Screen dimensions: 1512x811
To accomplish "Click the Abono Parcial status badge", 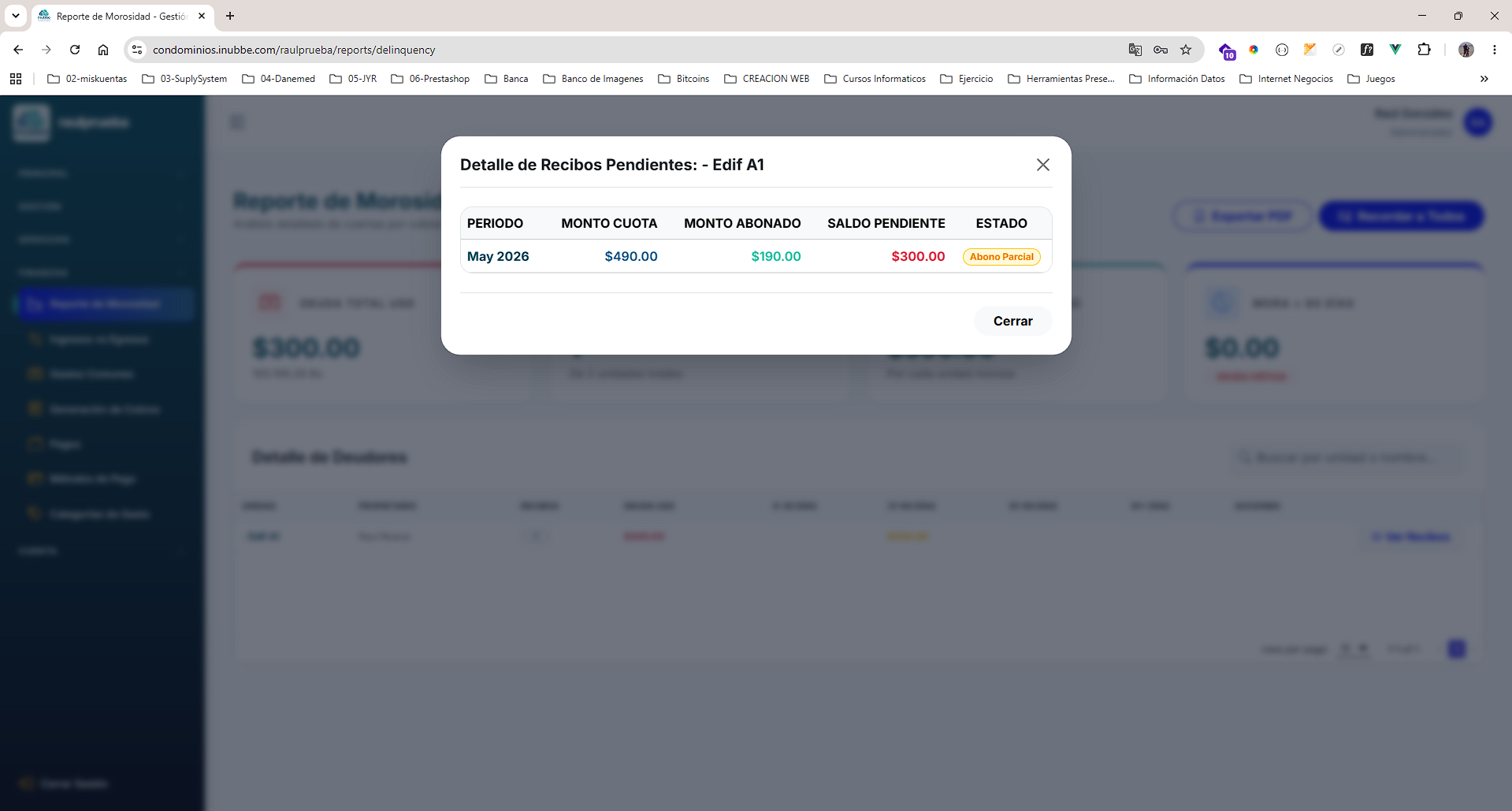I will click(x=1001, y=257).
